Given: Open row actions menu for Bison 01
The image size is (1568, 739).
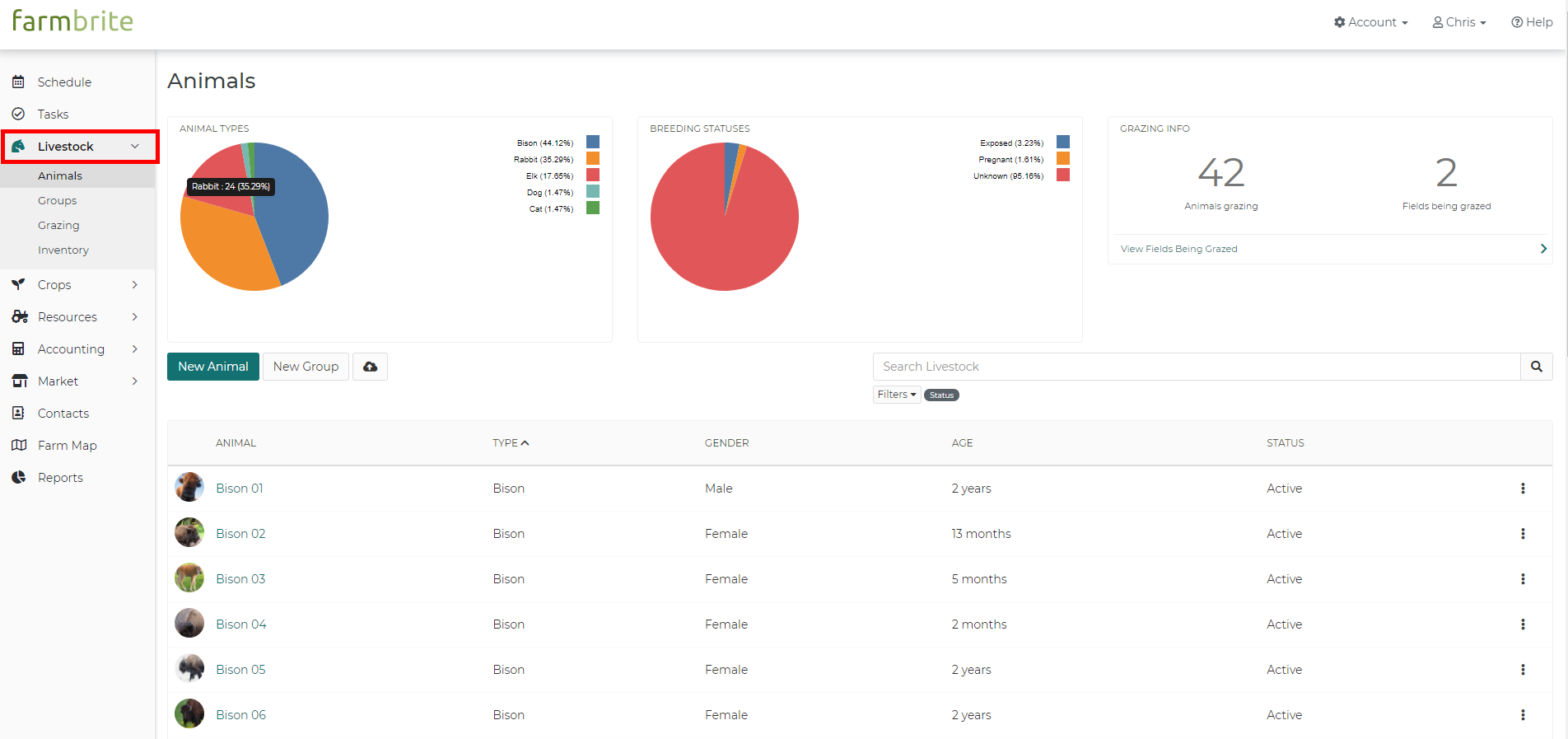Looking at the screenshot, I should pos(1523,489).
